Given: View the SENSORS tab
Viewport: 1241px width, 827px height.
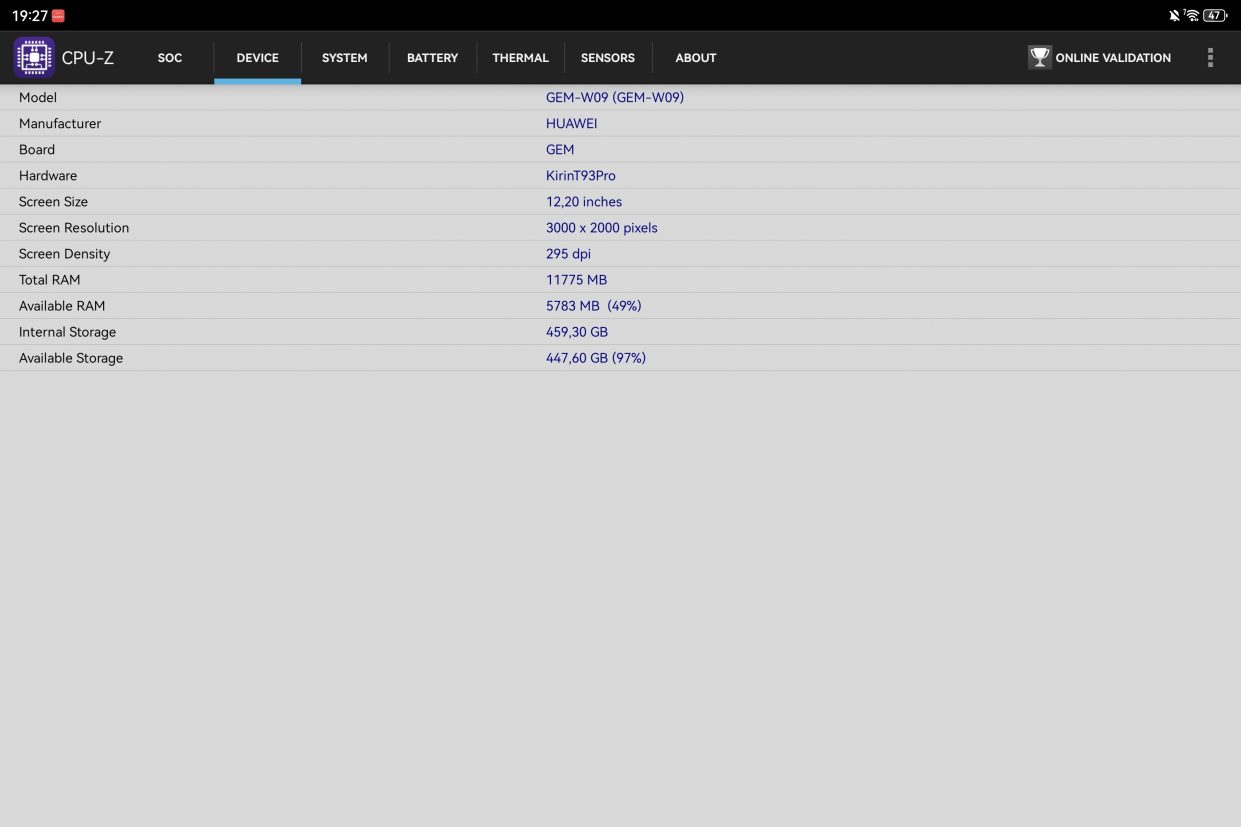Looking at the screenshot, I should click(x=608, y=57).
